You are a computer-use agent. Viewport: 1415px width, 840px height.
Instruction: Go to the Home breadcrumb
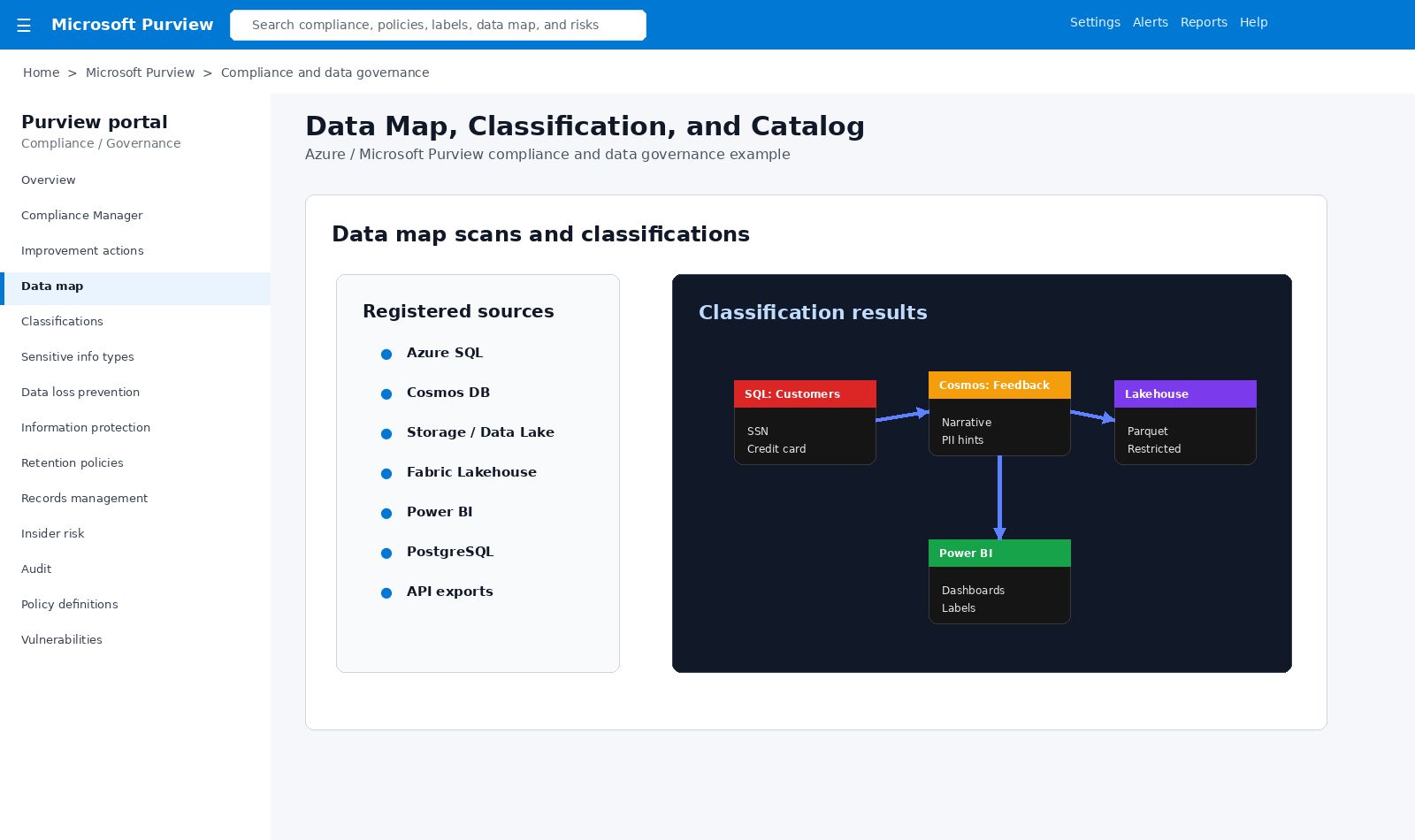click(x=42, y=73)
